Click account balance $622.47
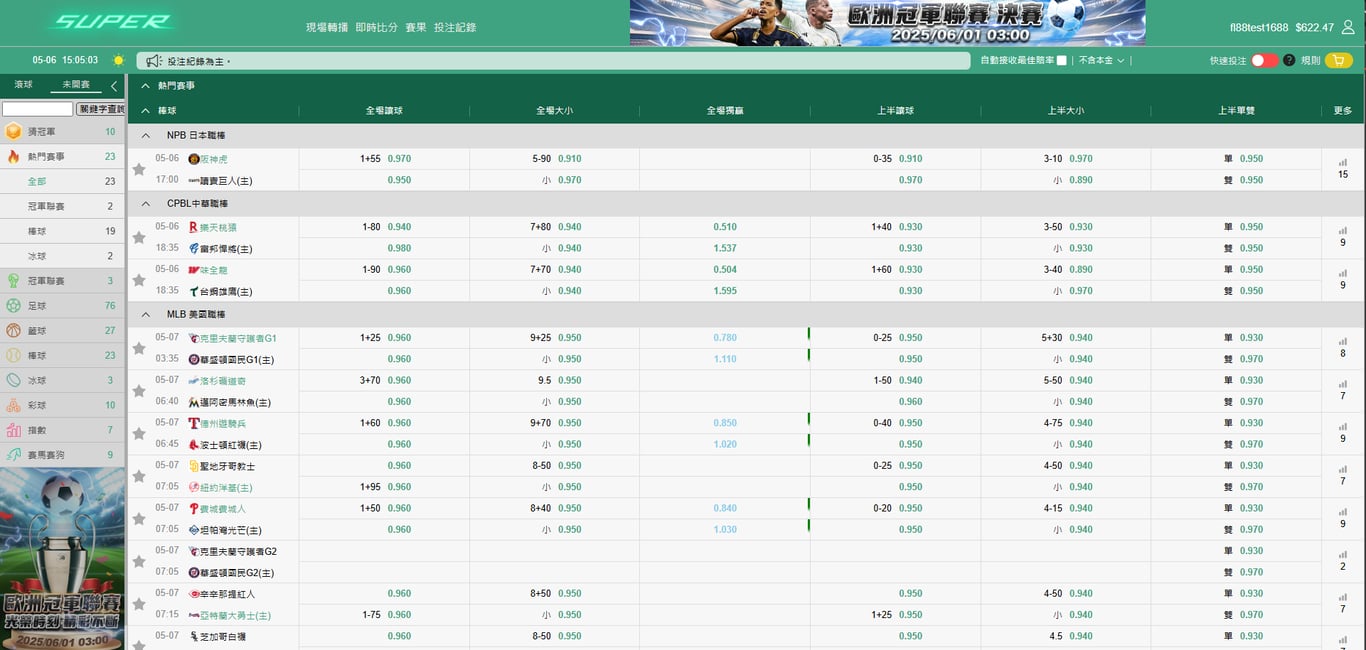The height and width of the screenshot is (650, 1366). pyautogui.click(x=1314, y=28)
